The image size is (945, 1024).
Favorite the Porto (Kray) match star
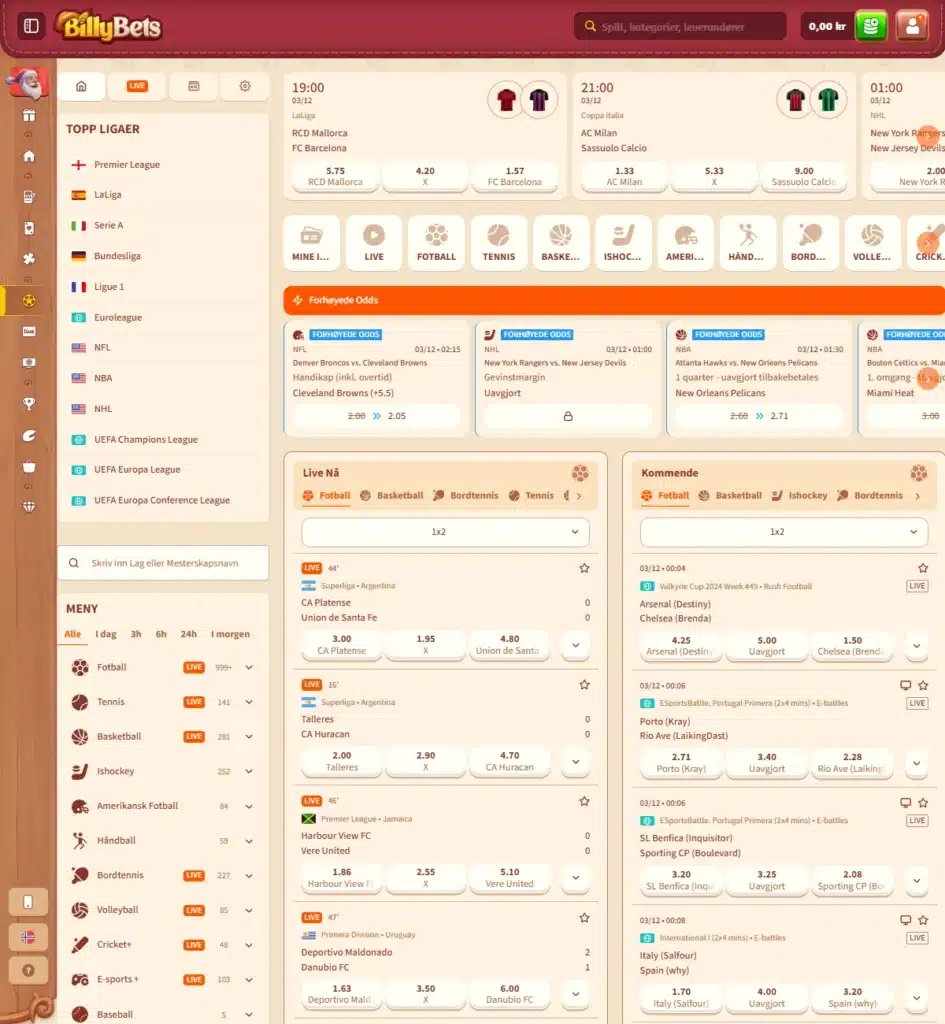(x=923, y=685)
